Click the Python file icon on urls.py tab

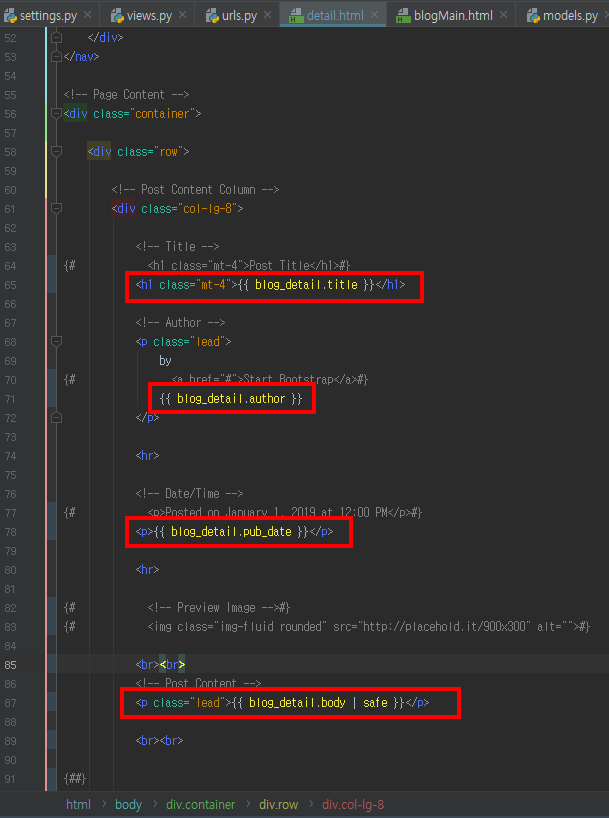click(212, 16)
